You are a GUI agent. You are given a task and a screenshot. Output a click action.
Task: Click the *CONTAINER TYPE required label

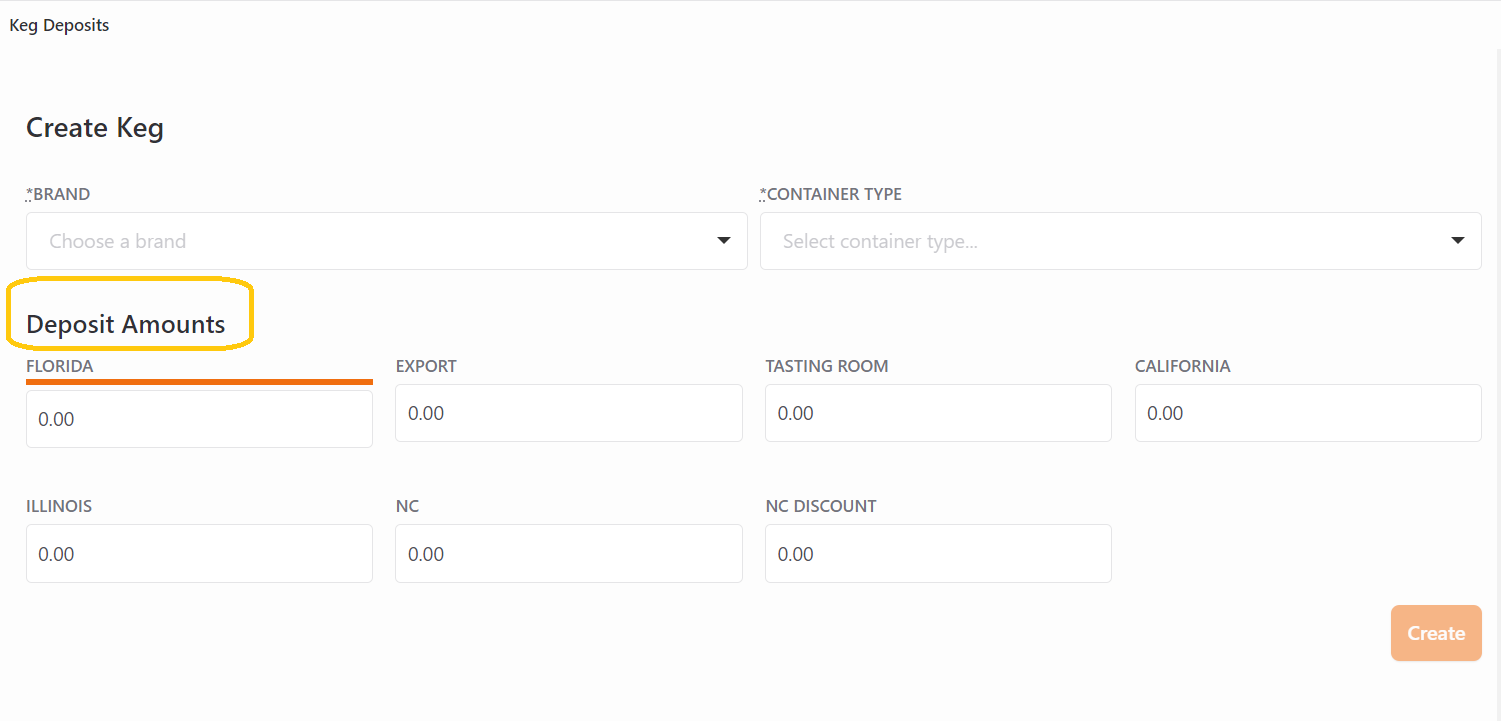[831, 194]
